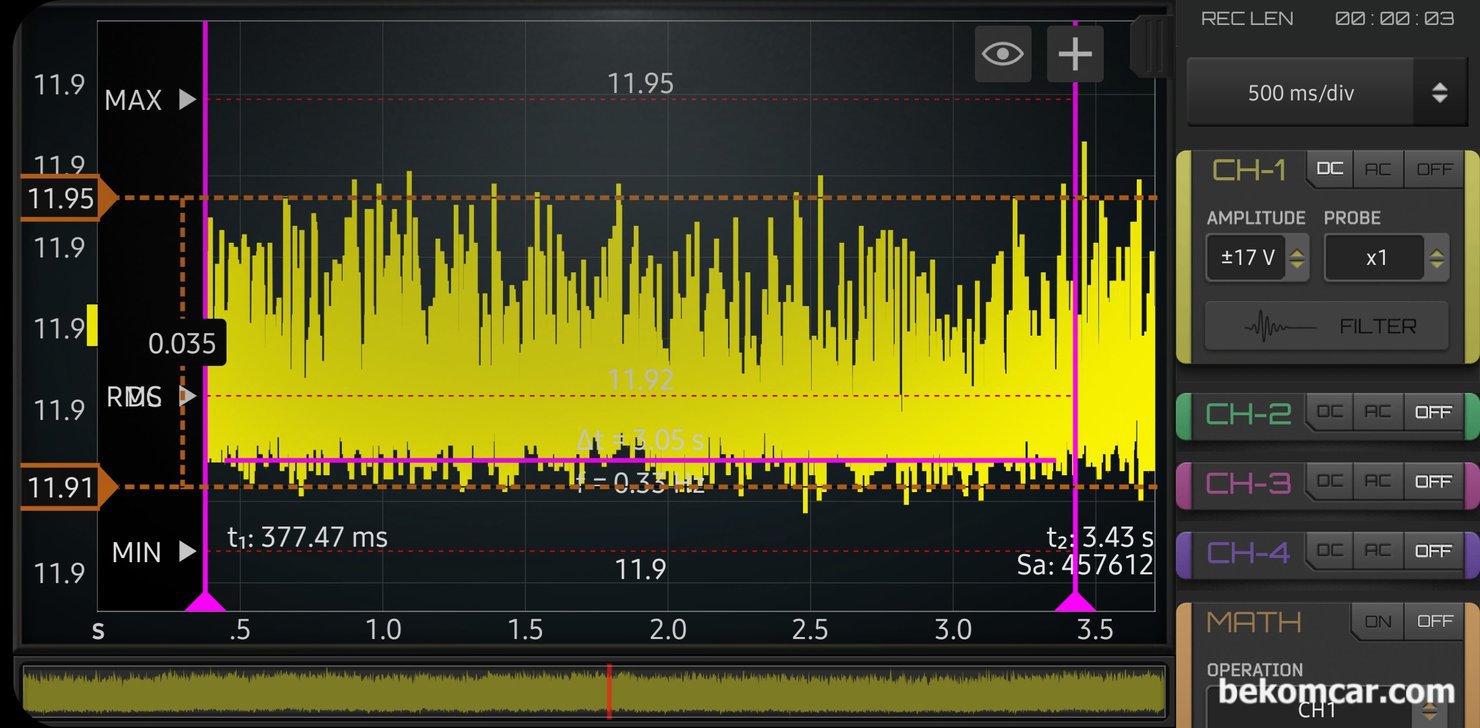
Task: Set CH-3 coupling to DC
Action: [x=1330, y=481]
